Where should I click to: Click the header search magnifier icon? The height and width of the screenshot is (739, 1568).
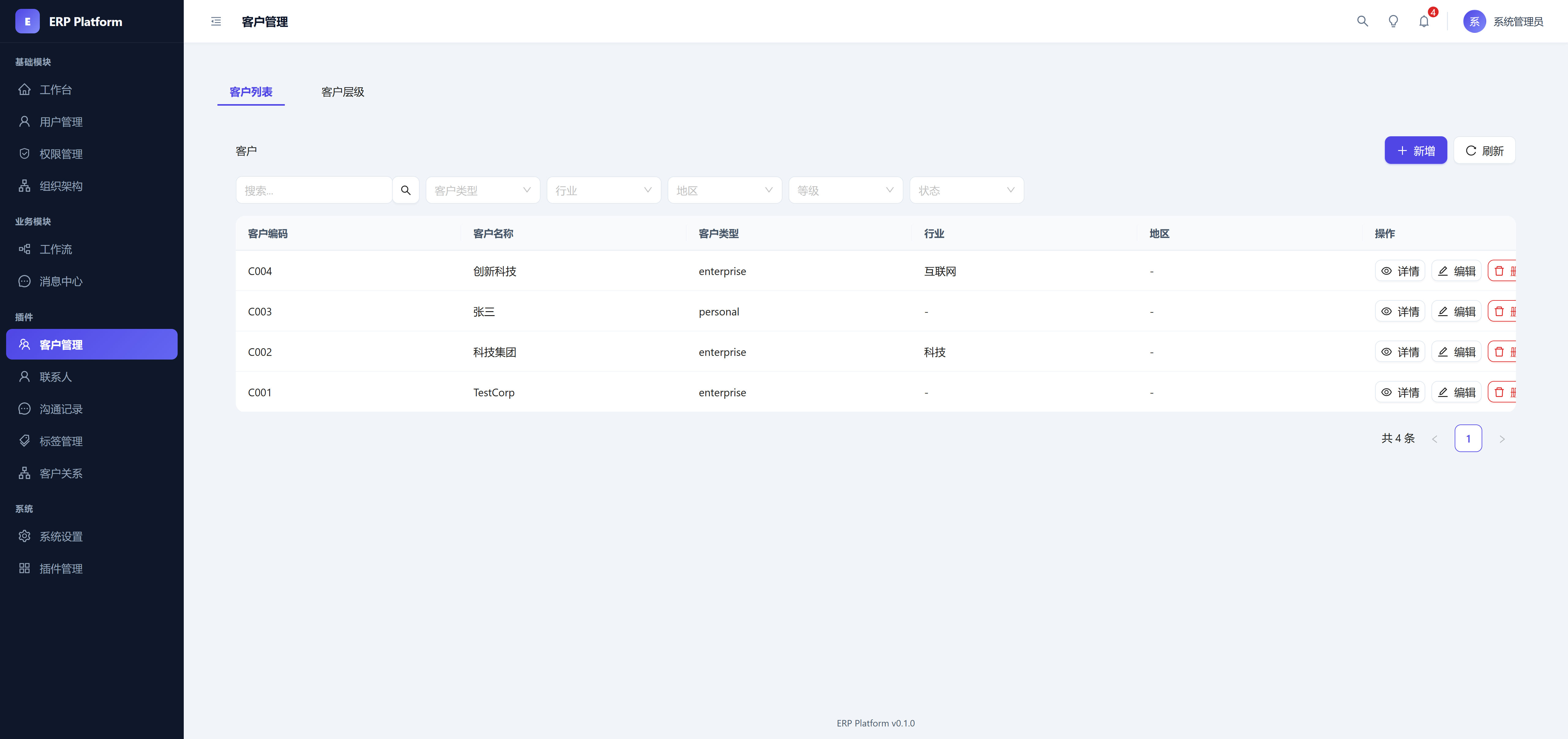pyautogui.click(x=1362, y=22)
